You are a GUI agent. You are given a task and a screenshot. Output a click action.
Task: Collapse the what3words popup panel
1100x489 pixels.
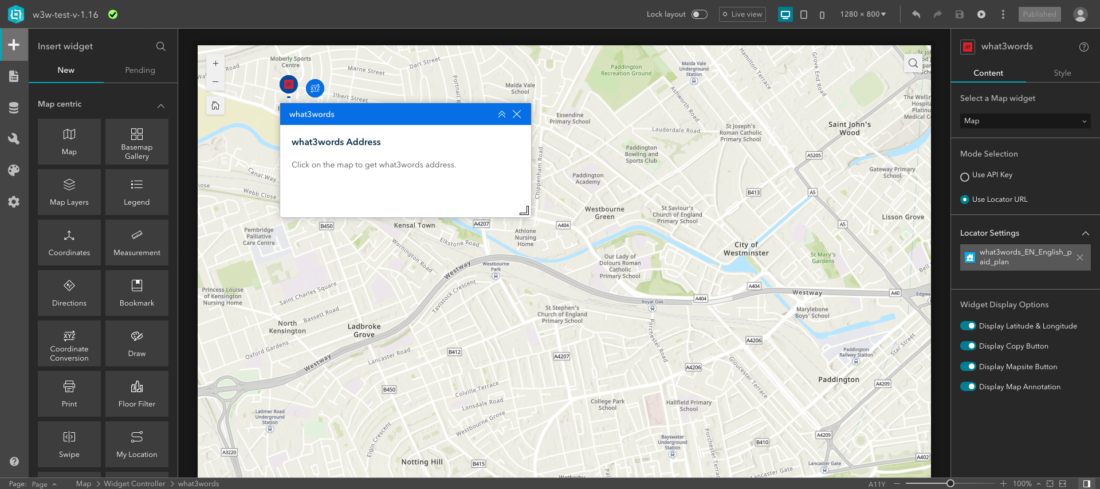pyautogui.click(x=502, y=114)
